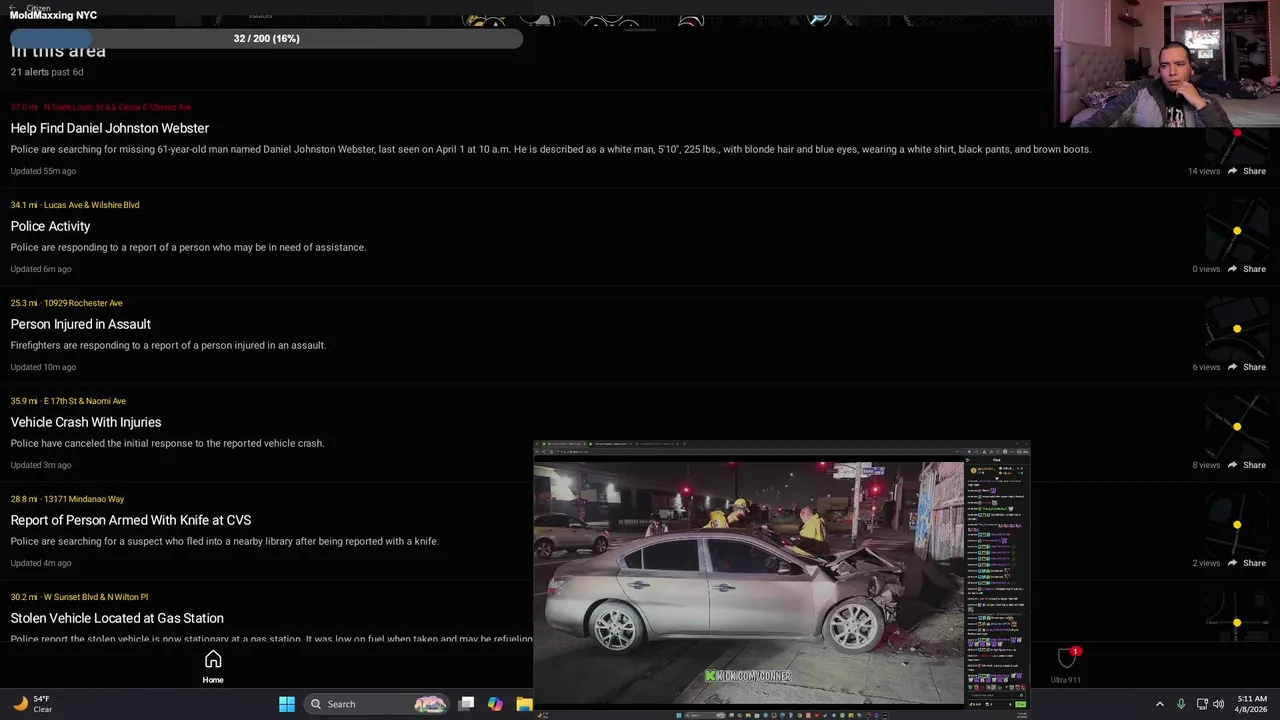This screenshot has height=720, width=1280.
Task: Click Updated 55m ago timestamp
Action: 43,171
